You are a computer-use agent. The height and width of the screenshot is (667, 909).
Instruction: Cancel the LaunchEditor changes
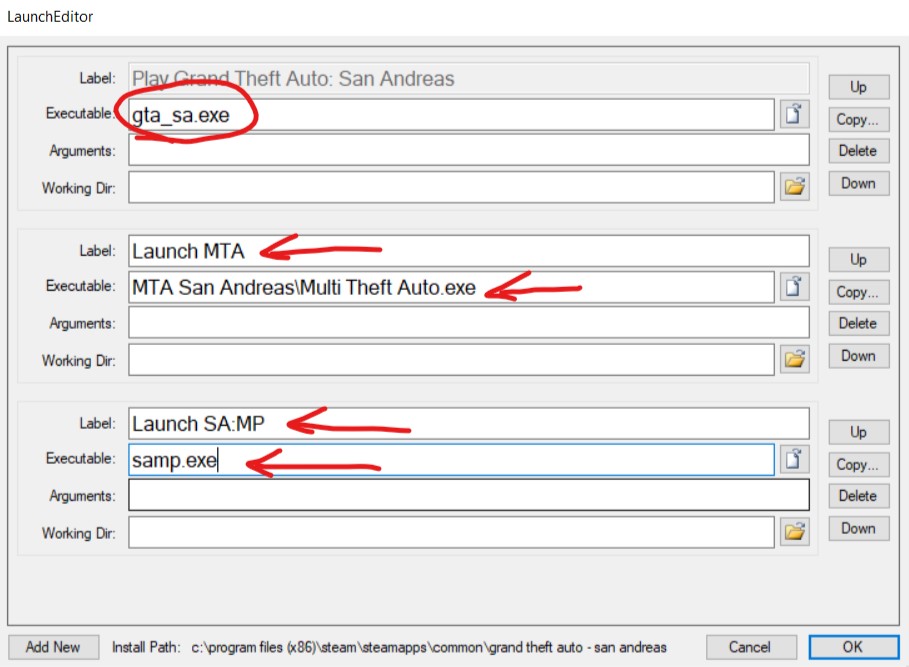coord(751,647)
